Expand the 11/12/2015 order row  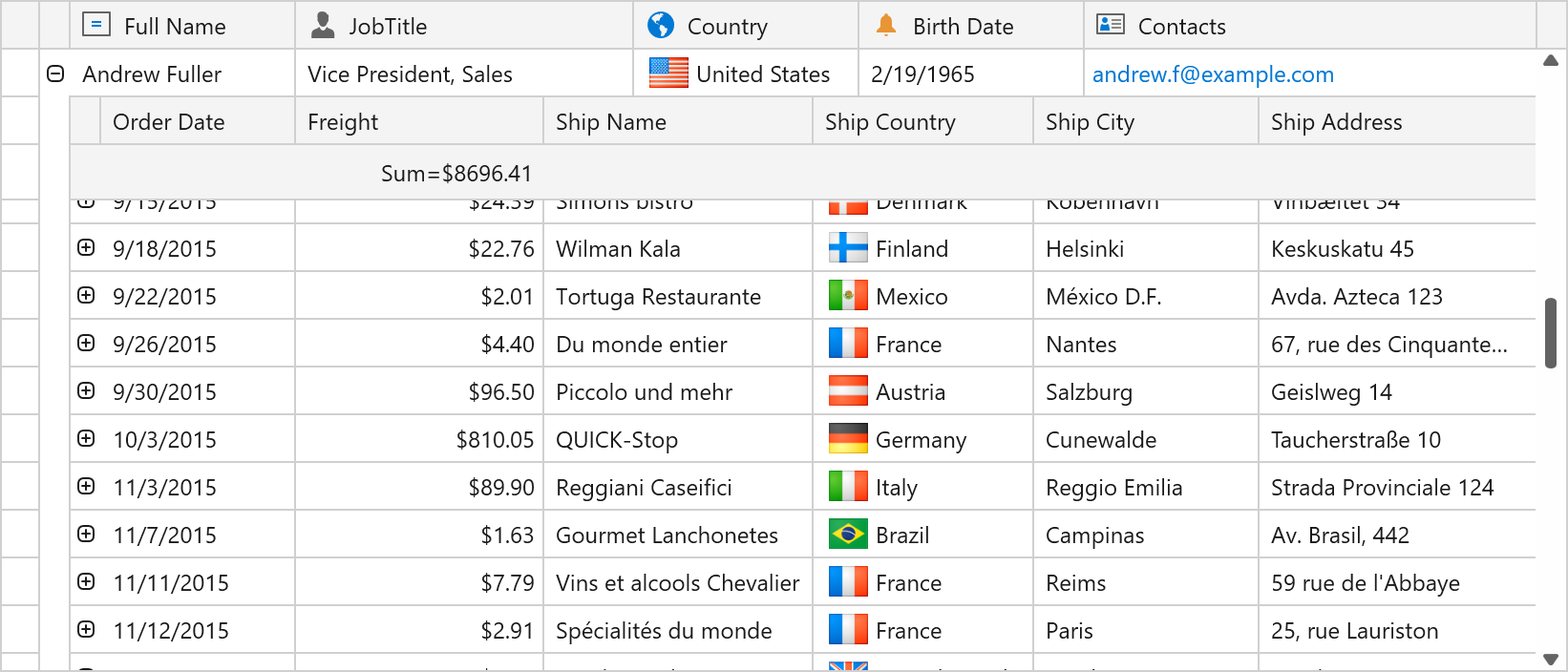[x=86, y=630]
